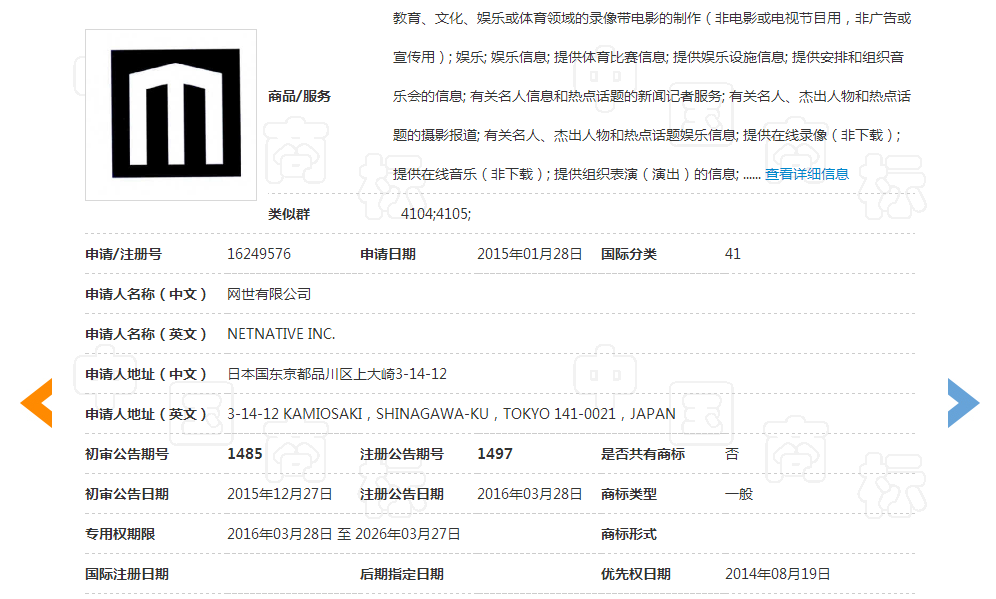The image size is (996, 599).
Task: Select registration announcement date 2016年03月28日
Action: (530, 494)
